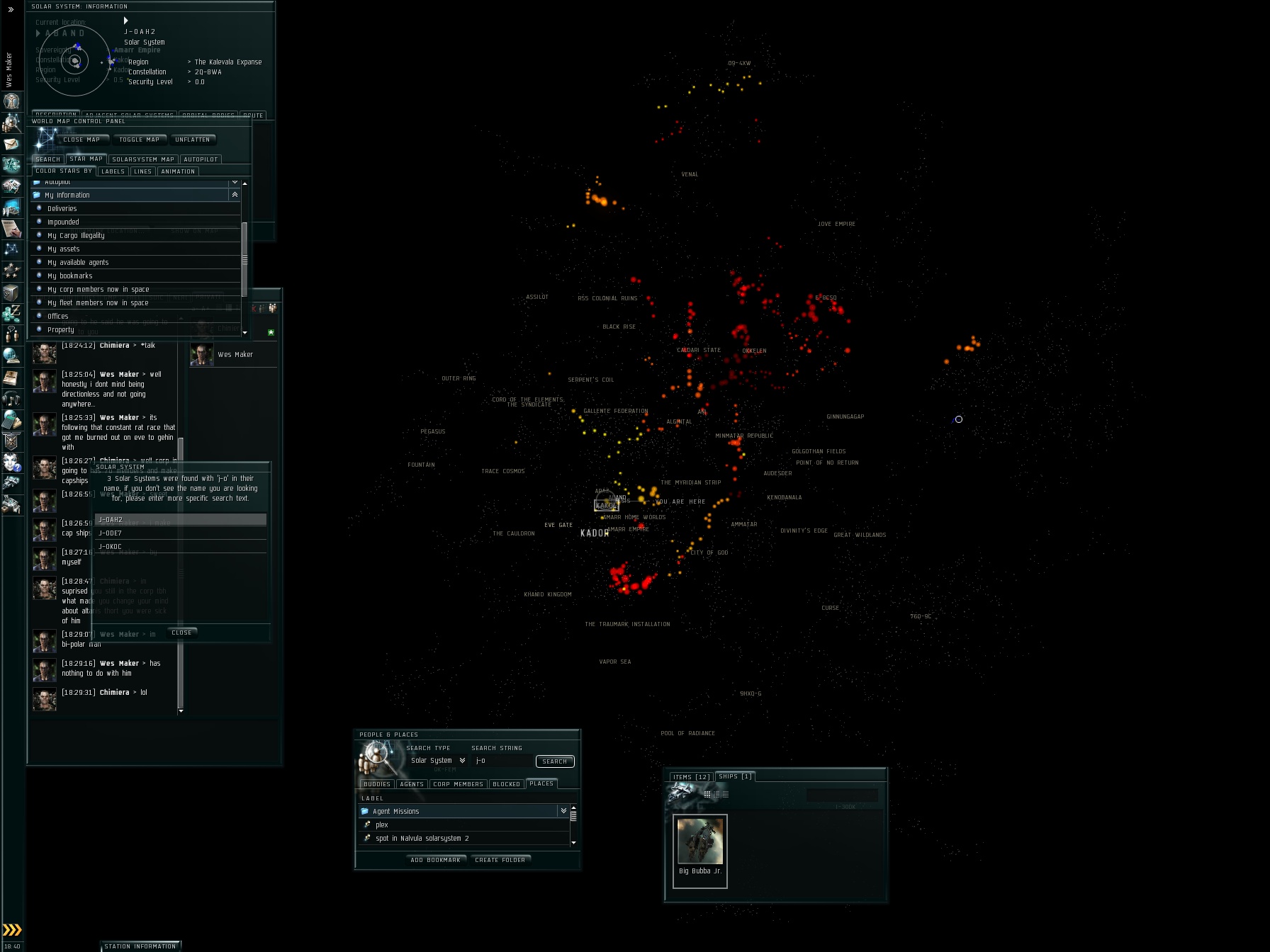Click the Places list scrollbar handle
This screenshot has width=1270, height=952.
click(x=573, y=816)
